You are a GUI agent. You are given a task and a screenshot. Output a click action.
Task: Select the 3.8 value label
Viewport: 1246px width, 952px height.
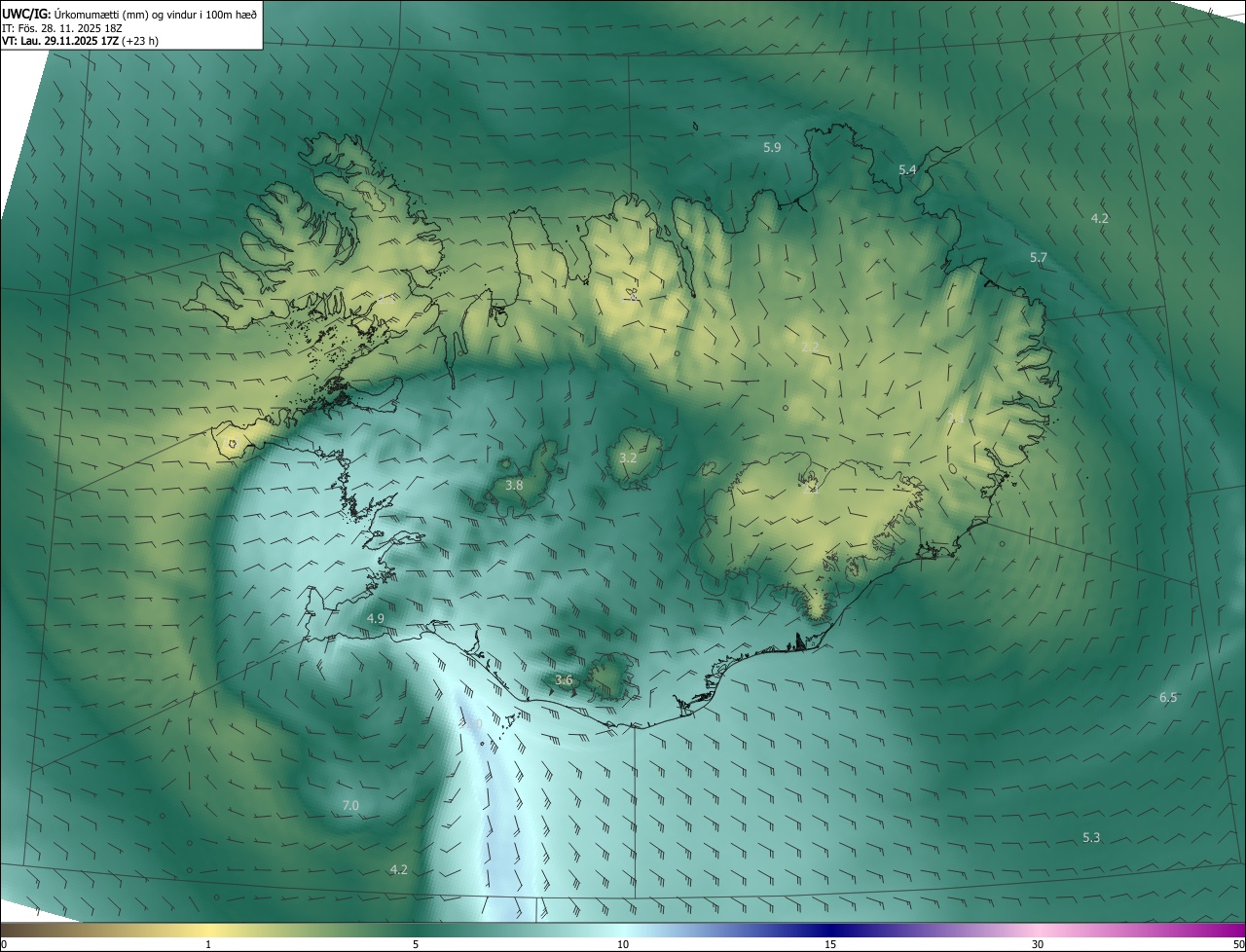514,485
